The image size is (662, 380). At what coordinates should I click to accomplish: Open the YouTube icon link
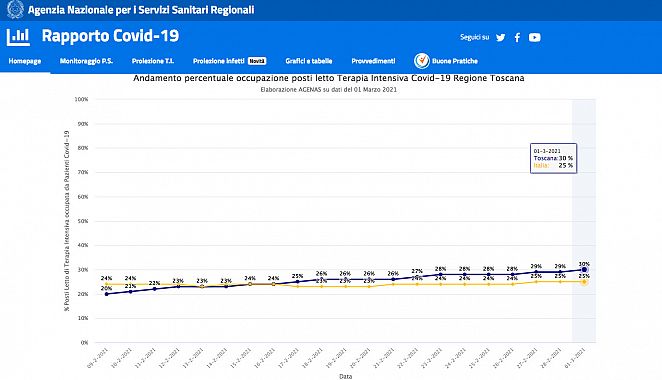(534, 38)
